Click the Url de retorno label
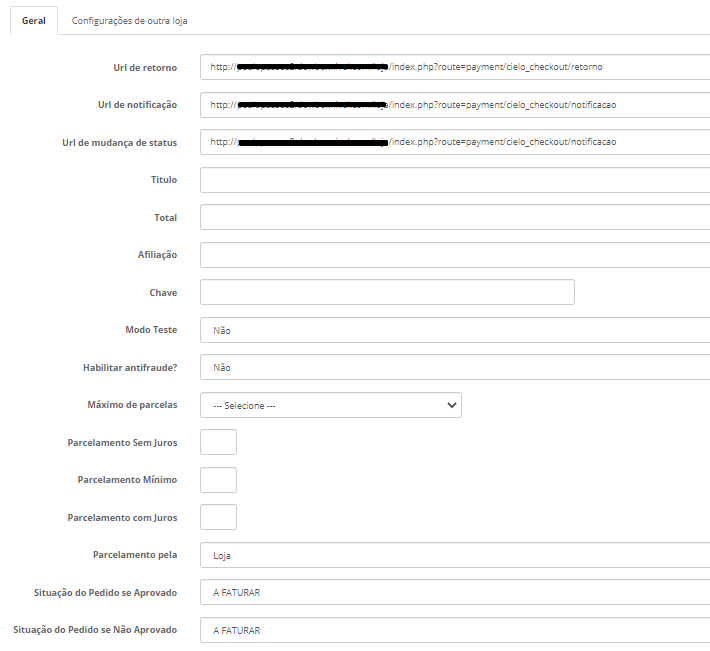This screenshot has height=651, width=710. [x=145, y=67]
